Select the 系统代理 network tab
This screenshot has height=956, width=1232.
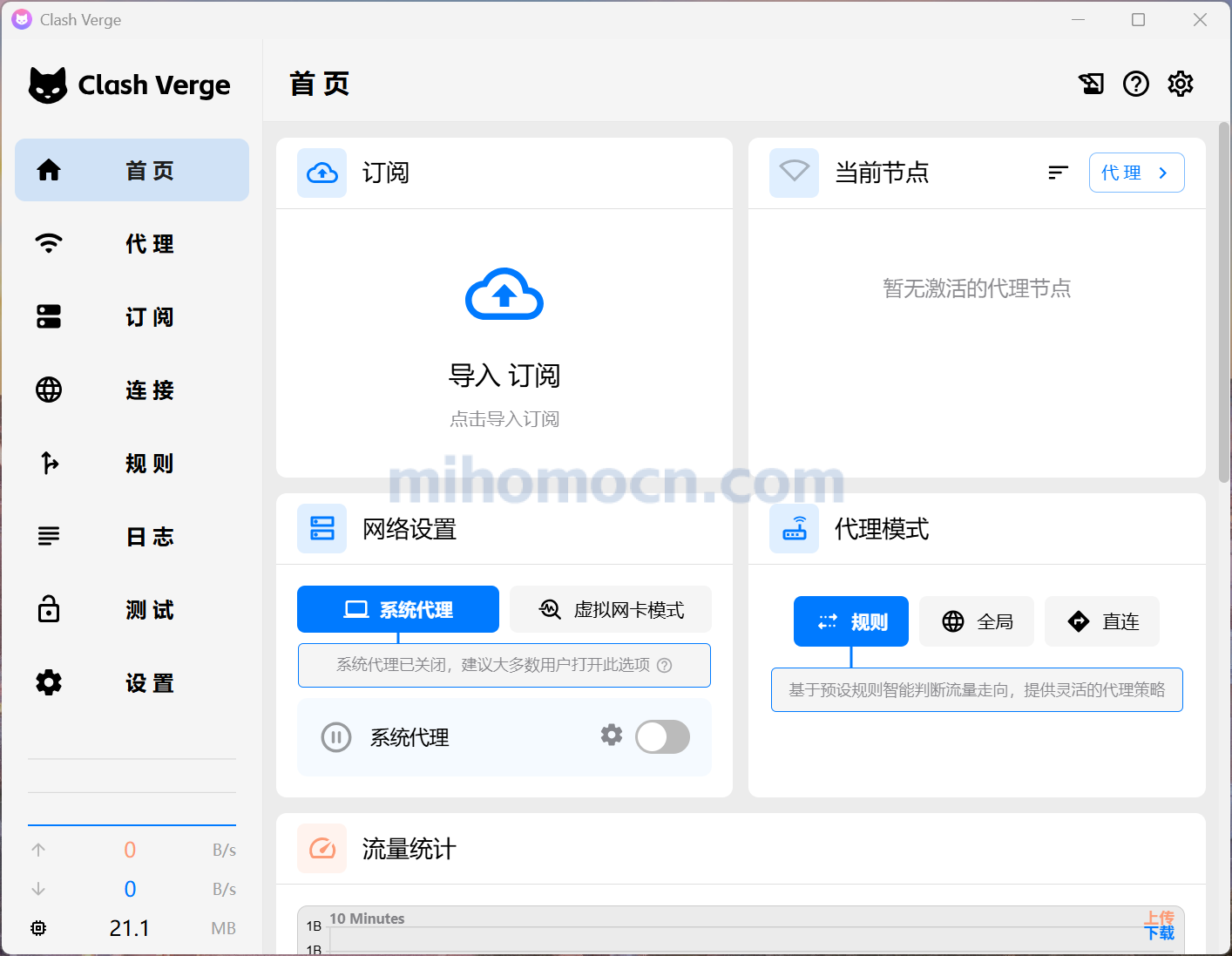pos(398,609)
